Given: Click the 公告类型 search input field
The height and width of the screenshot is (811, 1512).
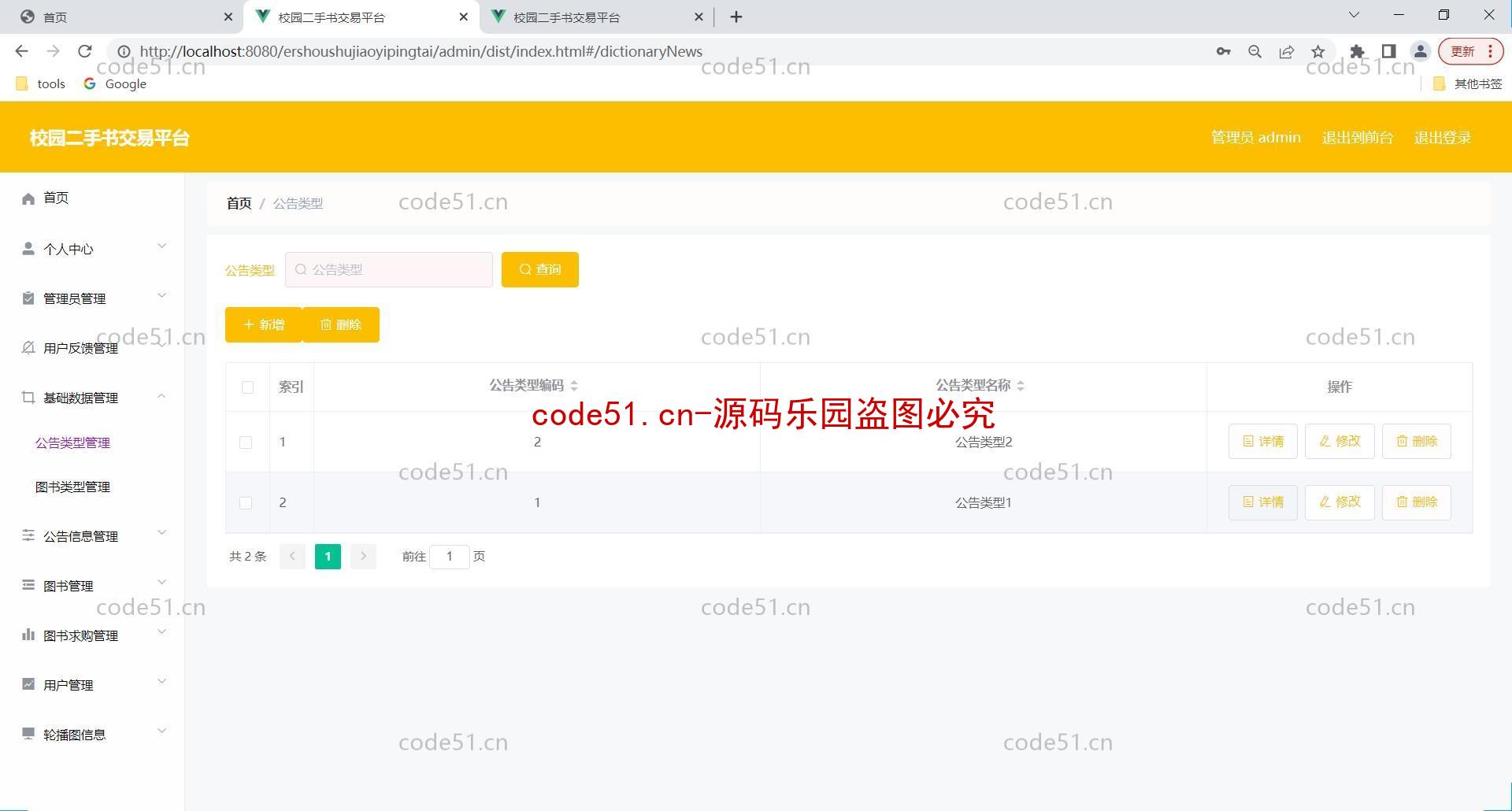Looking at the screenshot, I should tap(389, 269).
